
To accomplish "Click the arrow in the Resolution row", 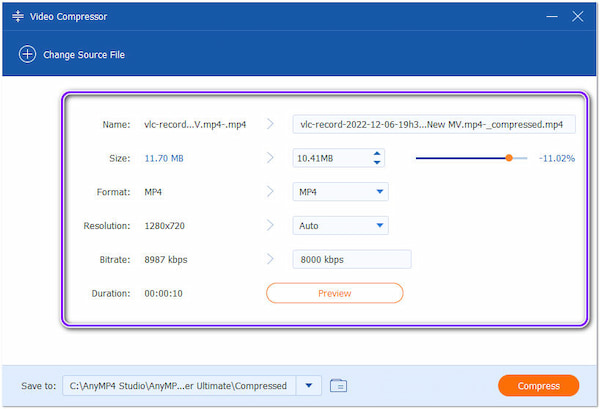I will pos(270,225).
